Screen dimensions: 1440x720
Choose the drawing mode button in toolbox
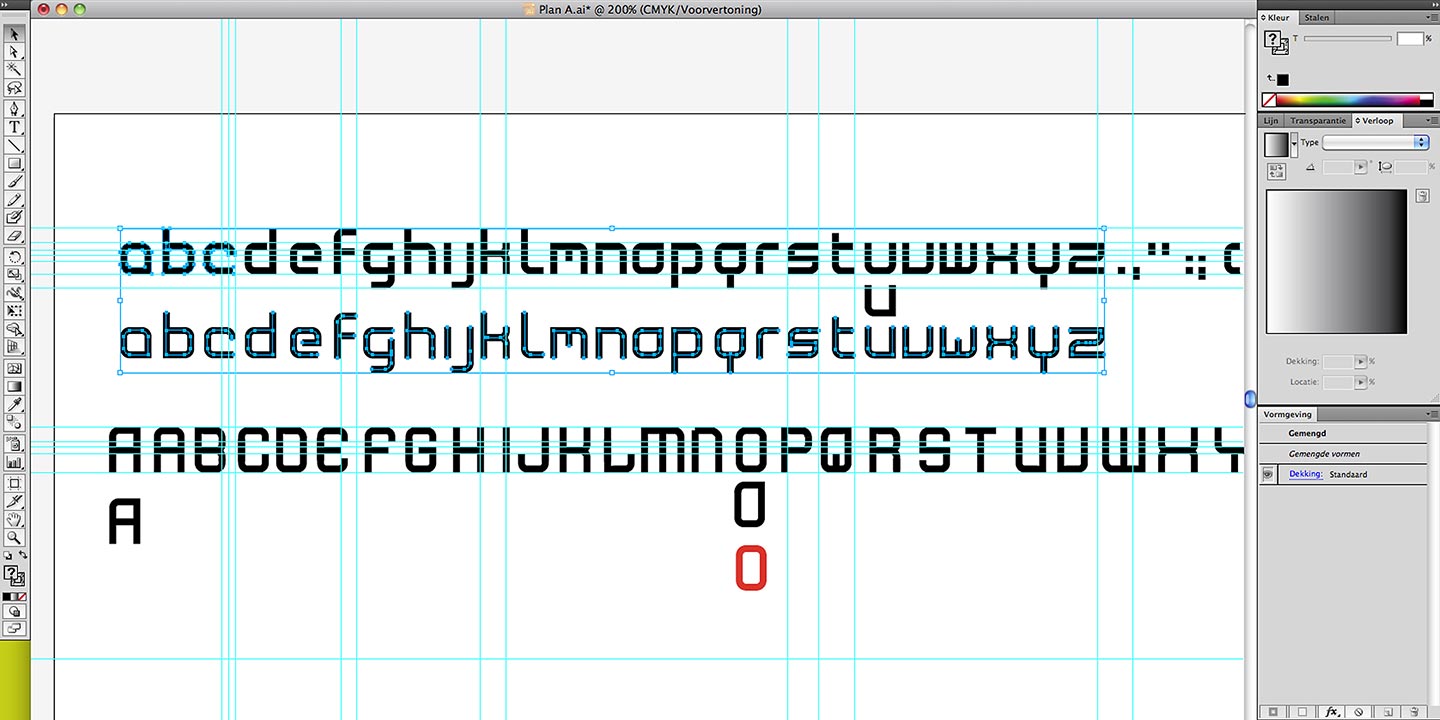tap(15, 611)
